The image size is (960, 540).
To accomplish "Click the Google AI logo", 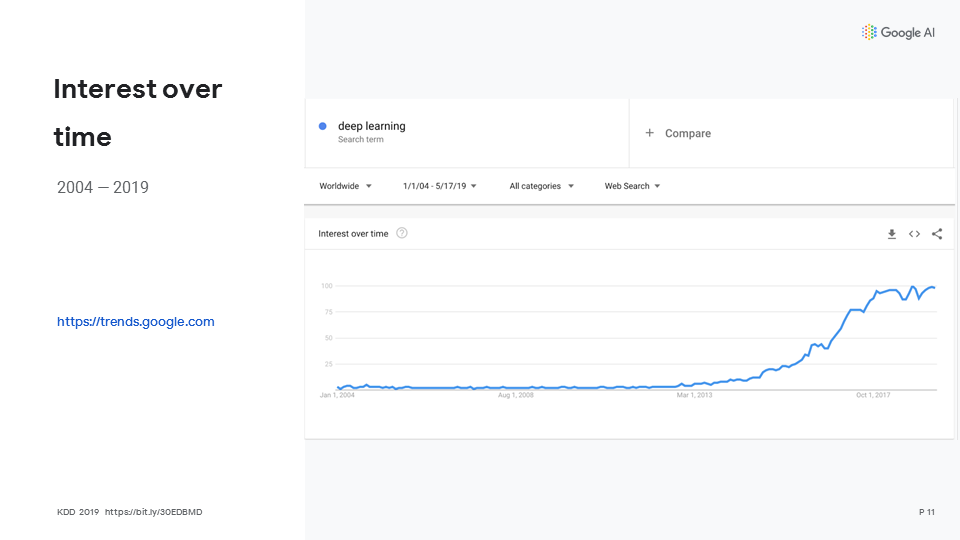I will pos(898,32).
